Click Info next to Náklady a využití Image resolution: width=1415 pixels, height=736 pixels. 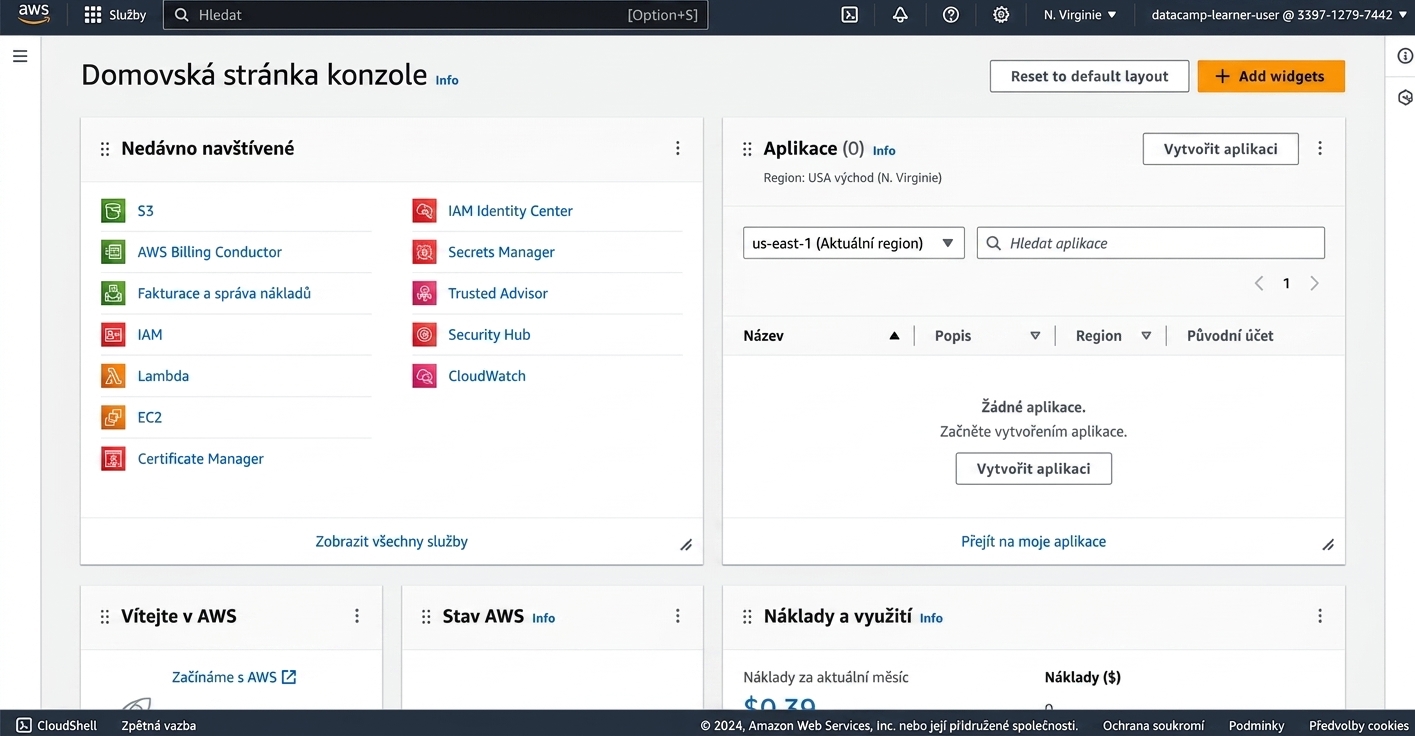(931, 618)
